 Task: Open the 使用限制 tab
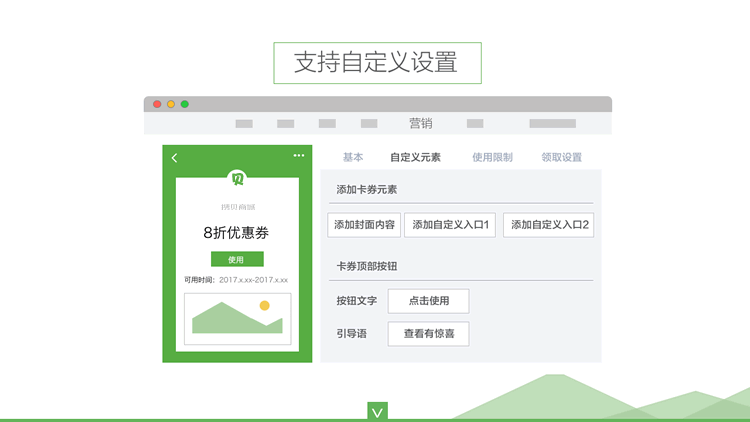coord(492,157)
